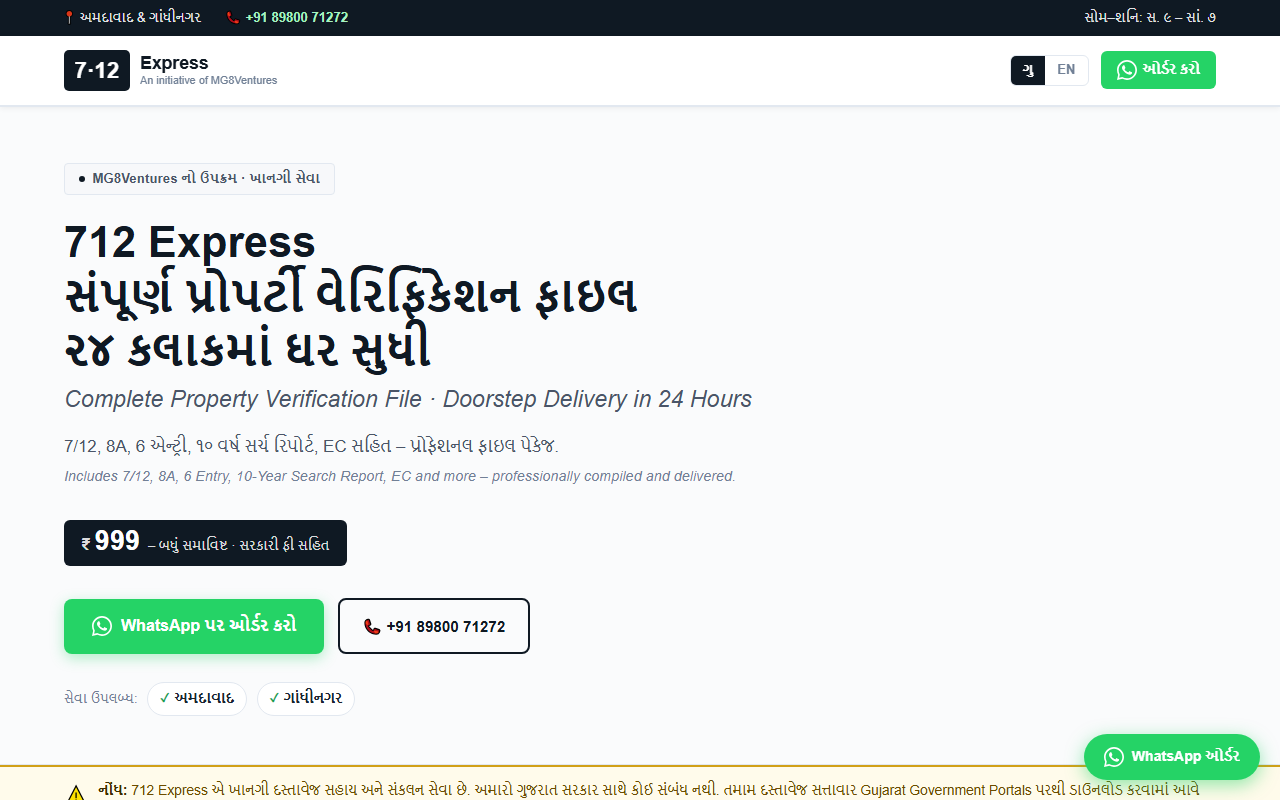Call +91 89800 71272 from top bar
Screen dimensions: 1280x800
297,17
